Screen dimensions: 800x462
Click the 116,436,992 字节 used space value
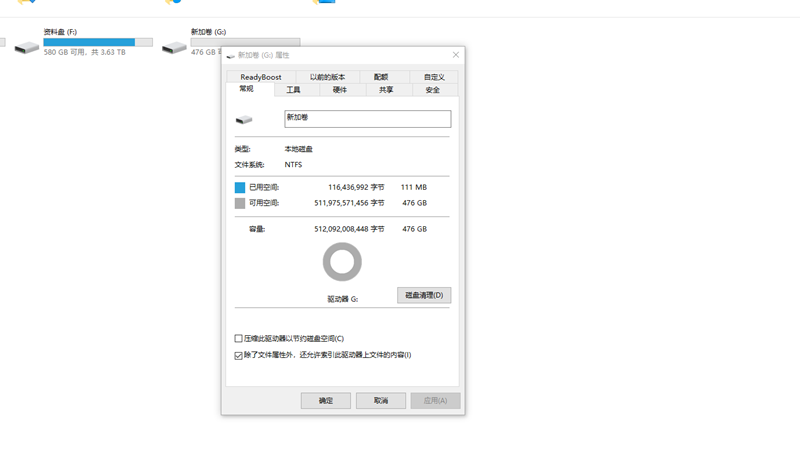tap(356, 187)
